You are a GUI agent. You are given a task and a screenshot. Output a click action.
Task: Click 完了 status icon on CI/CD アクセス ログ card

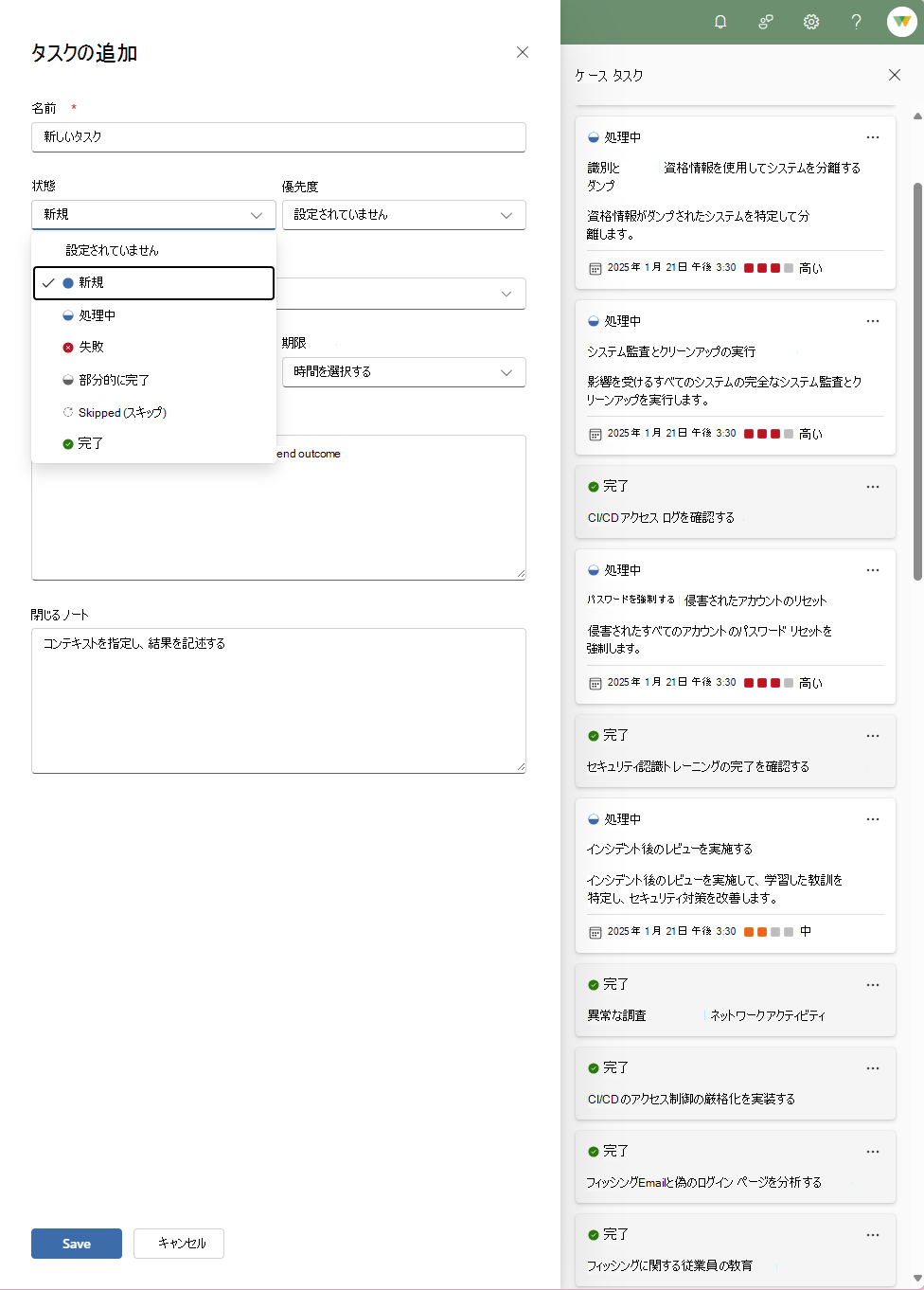coord(594,487)
